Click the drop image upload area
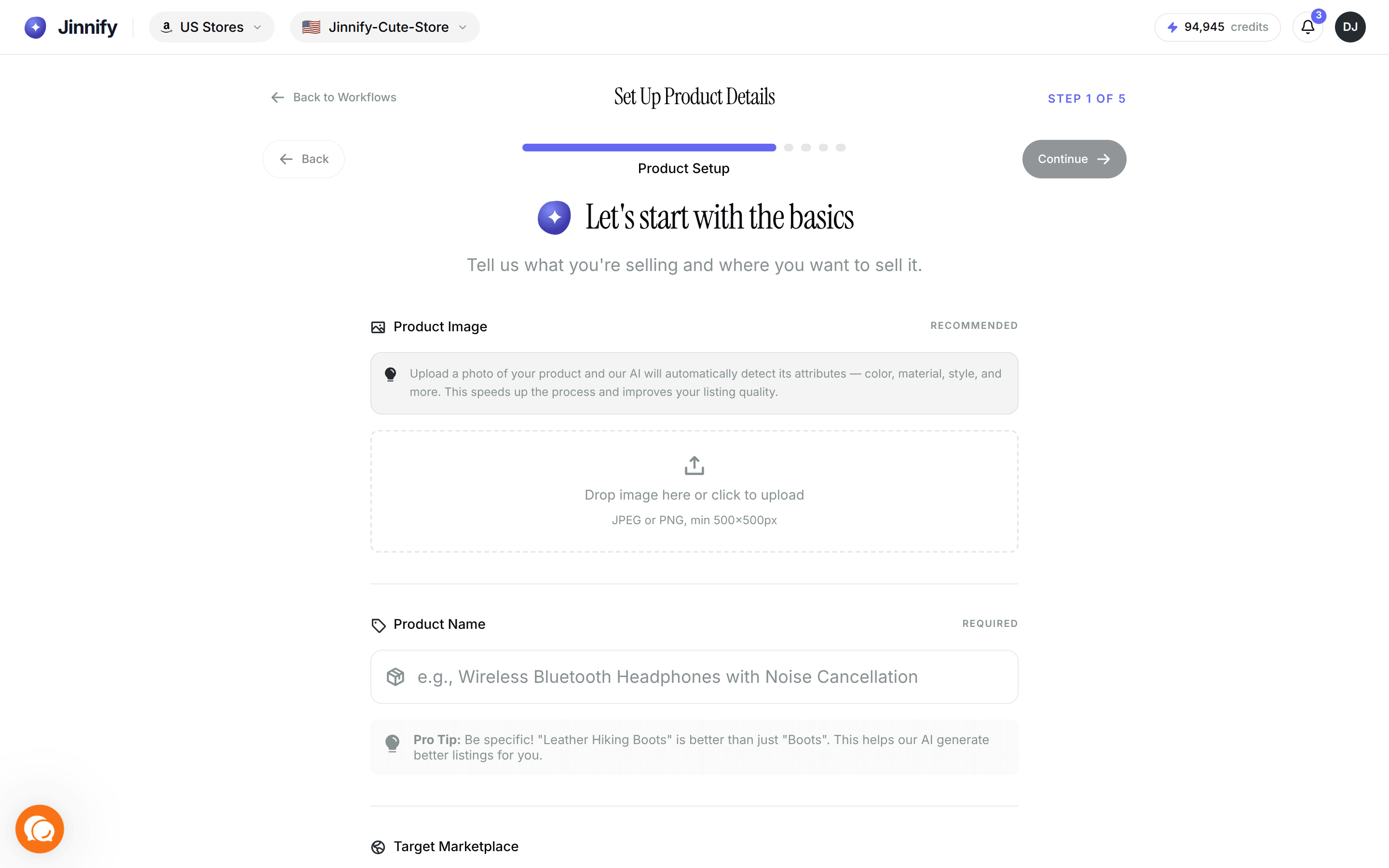The image size is (1389, 868). [x=694, y=491]
